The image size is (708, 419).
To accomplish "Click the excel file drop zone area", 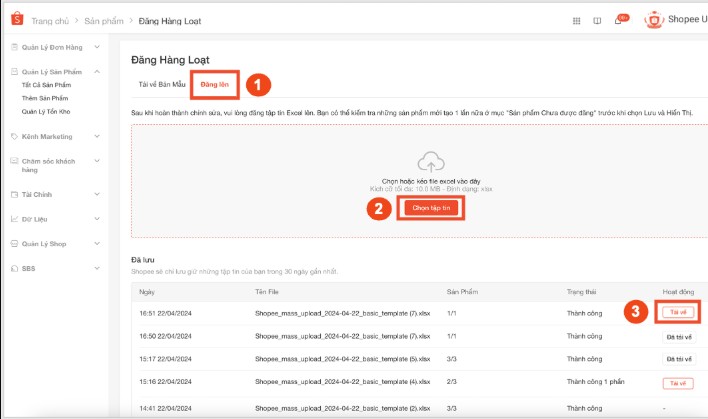I will pyautogui.click(x=419, y=181).
